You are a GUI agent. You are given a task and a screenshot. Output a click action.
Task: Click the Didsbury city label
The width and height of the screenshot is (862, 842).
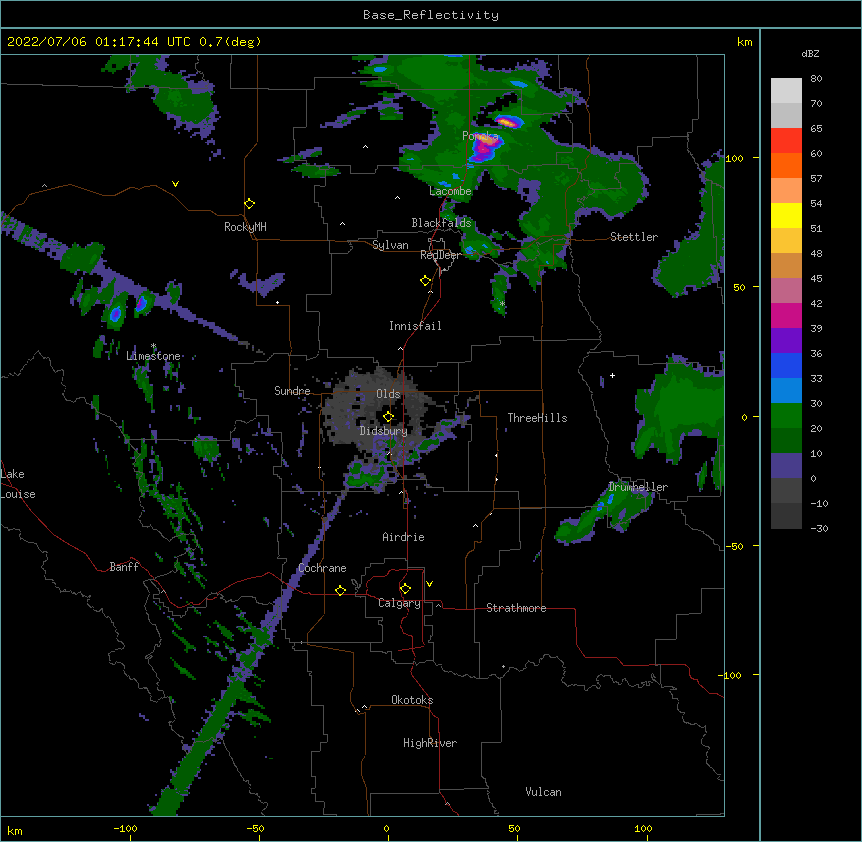(x=384, y=431)
